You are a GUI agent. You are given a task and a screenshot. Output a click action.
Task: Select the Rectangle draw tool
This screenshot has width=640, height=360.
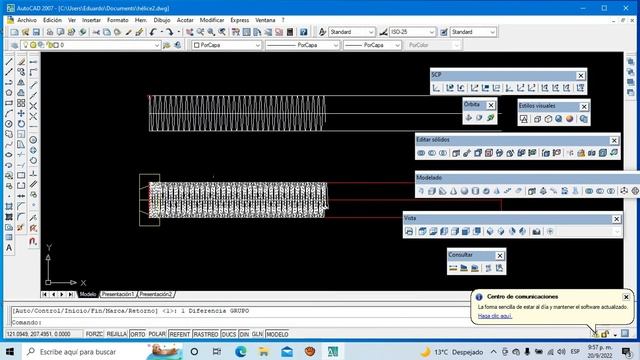9,103
